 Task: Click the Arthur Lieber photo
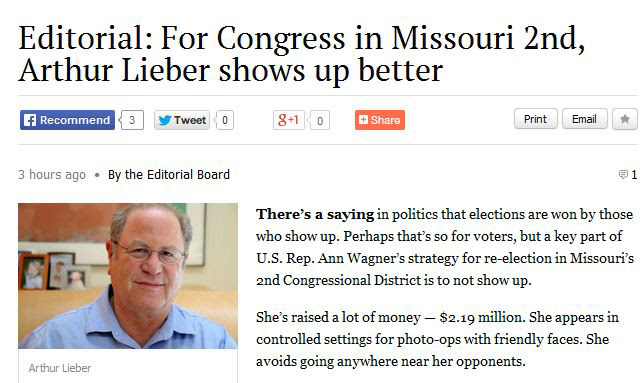click(x=128, y=276)
